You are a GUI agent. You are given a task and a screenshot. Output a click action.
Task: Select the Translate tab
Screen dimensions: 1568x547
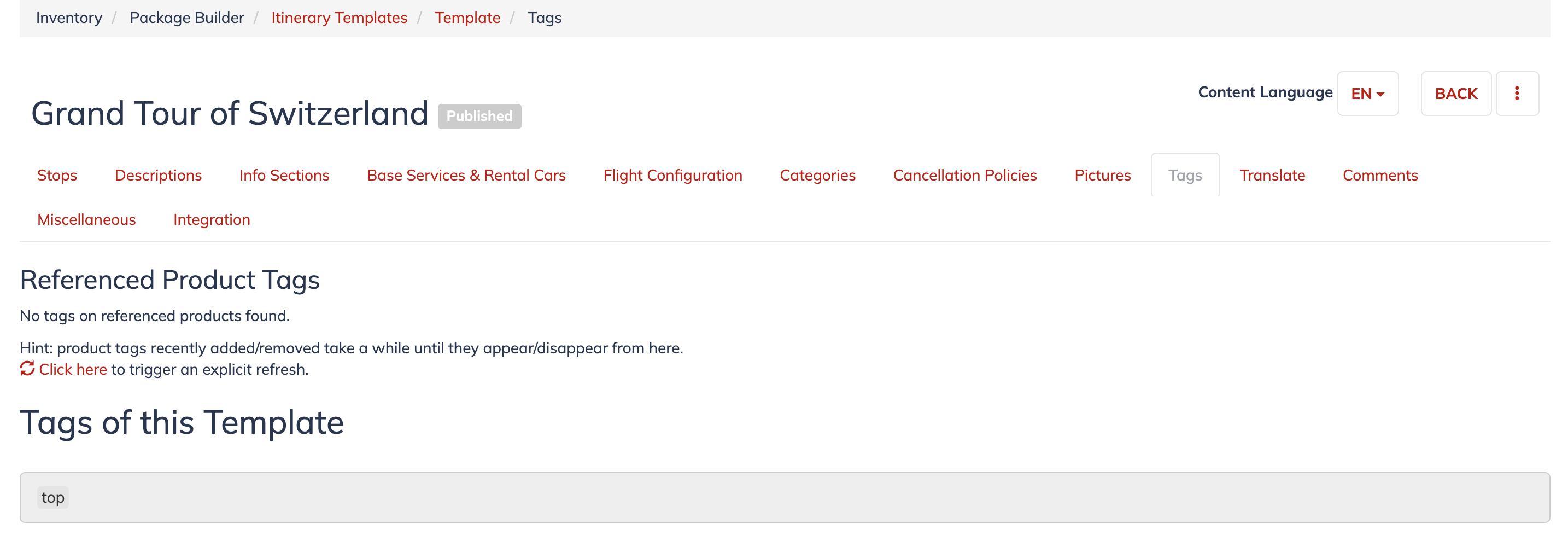click(1272, 175)
